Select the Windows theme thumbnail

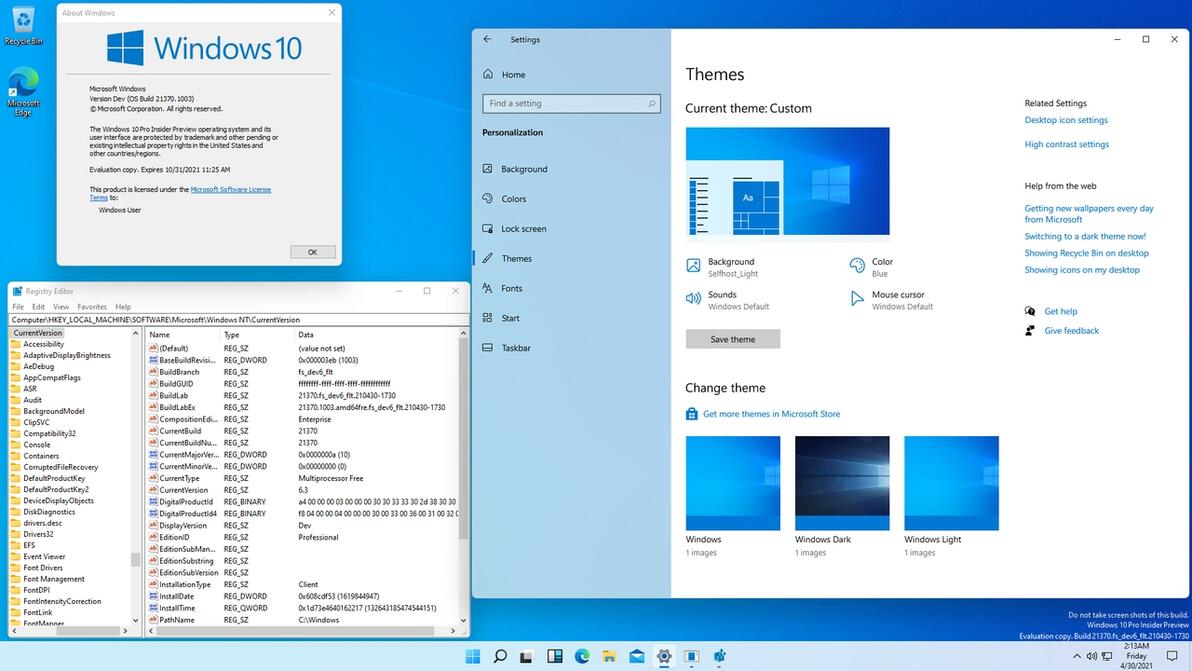pos(733,483)
